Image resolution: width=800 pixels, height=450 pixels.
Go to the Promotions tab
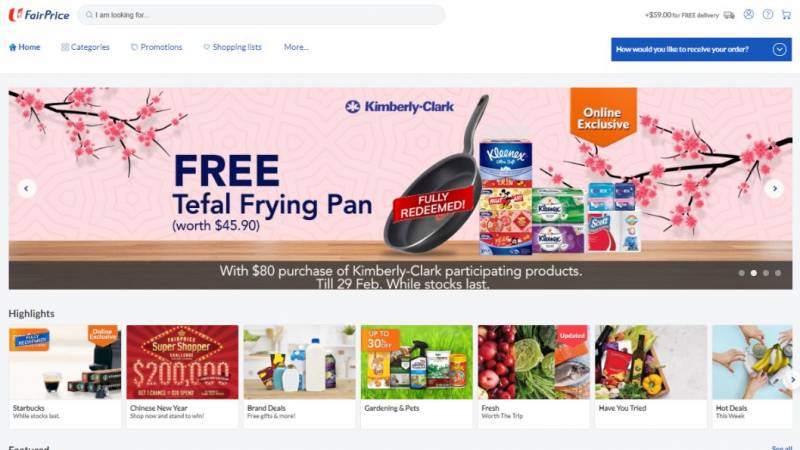157,47
